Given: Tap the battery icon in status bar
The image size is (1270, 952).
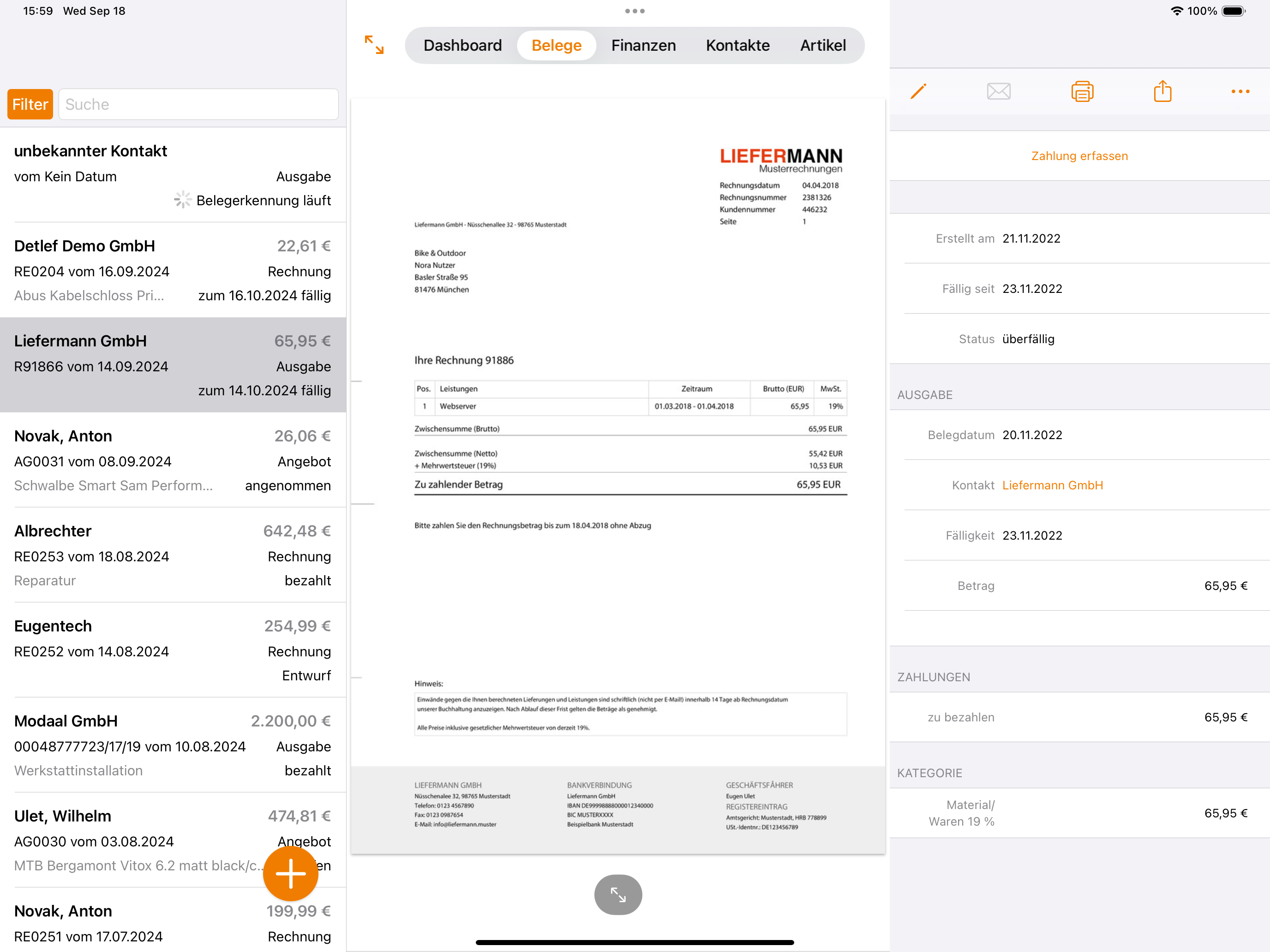Looking at the screenshot, I should point(1233,11).
